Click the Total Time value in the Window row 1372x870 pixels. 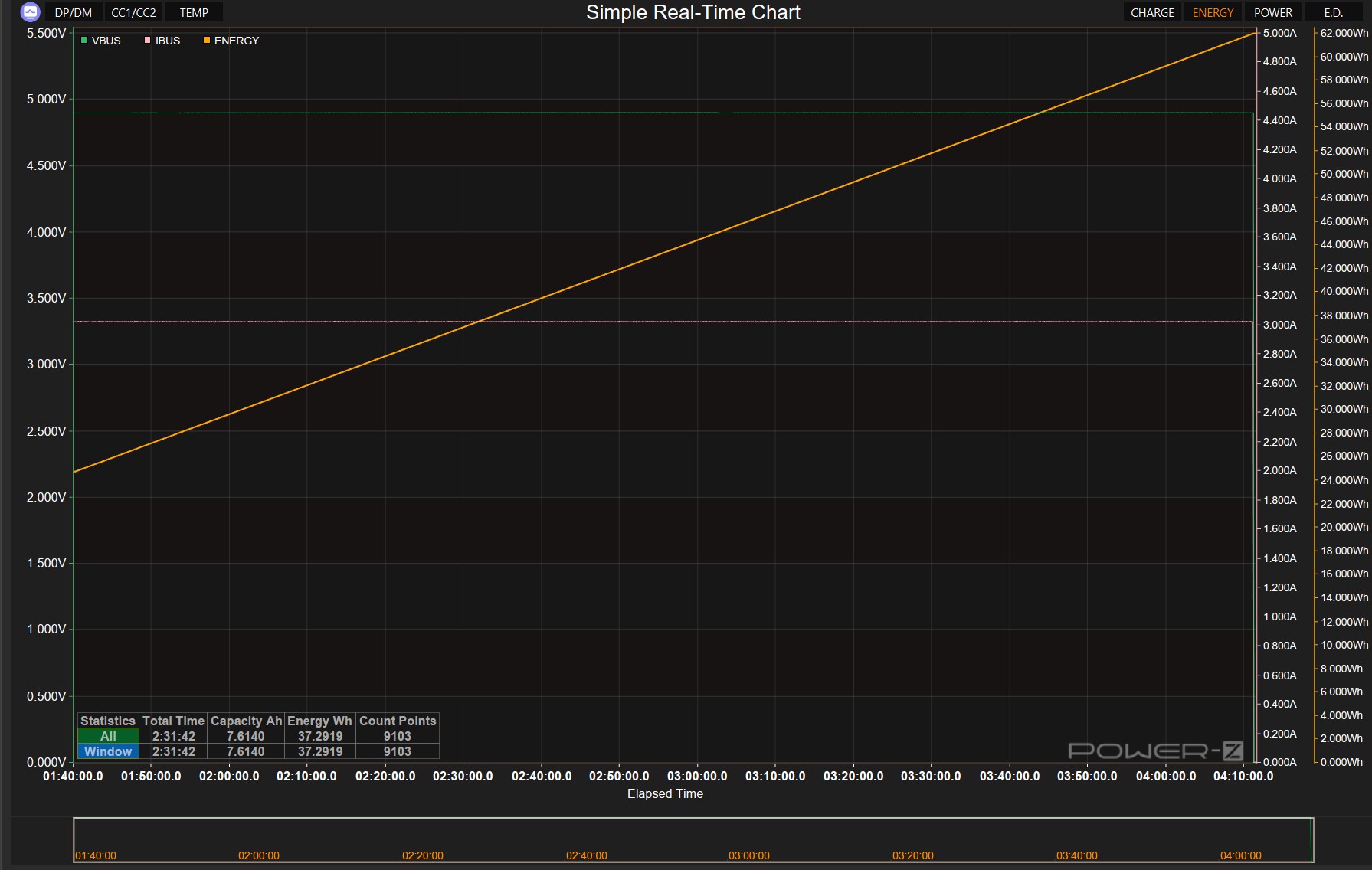coord(174,751)
